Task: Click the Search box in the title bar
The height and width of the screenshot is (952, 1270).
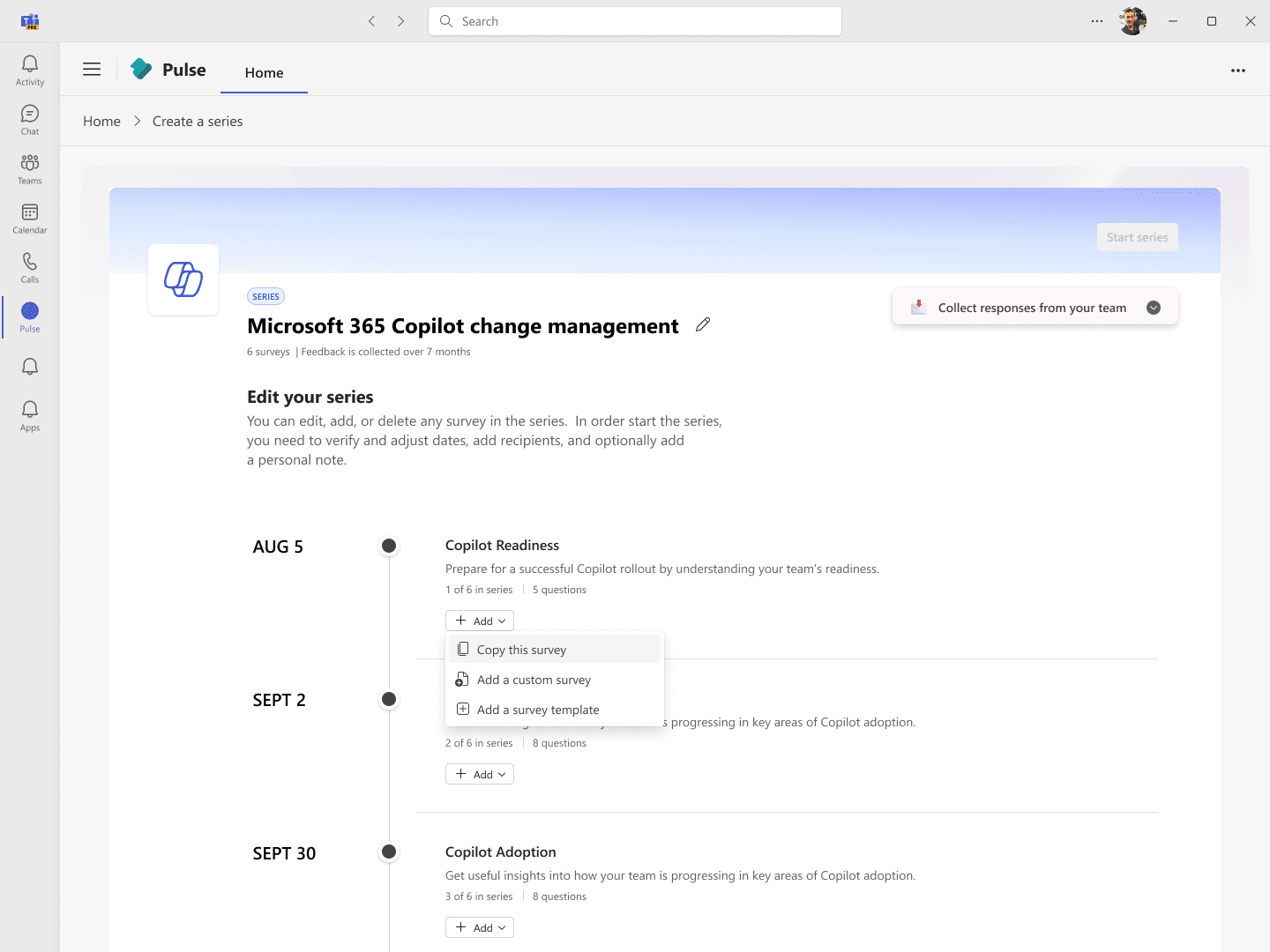Action: [x=635, y=21]
